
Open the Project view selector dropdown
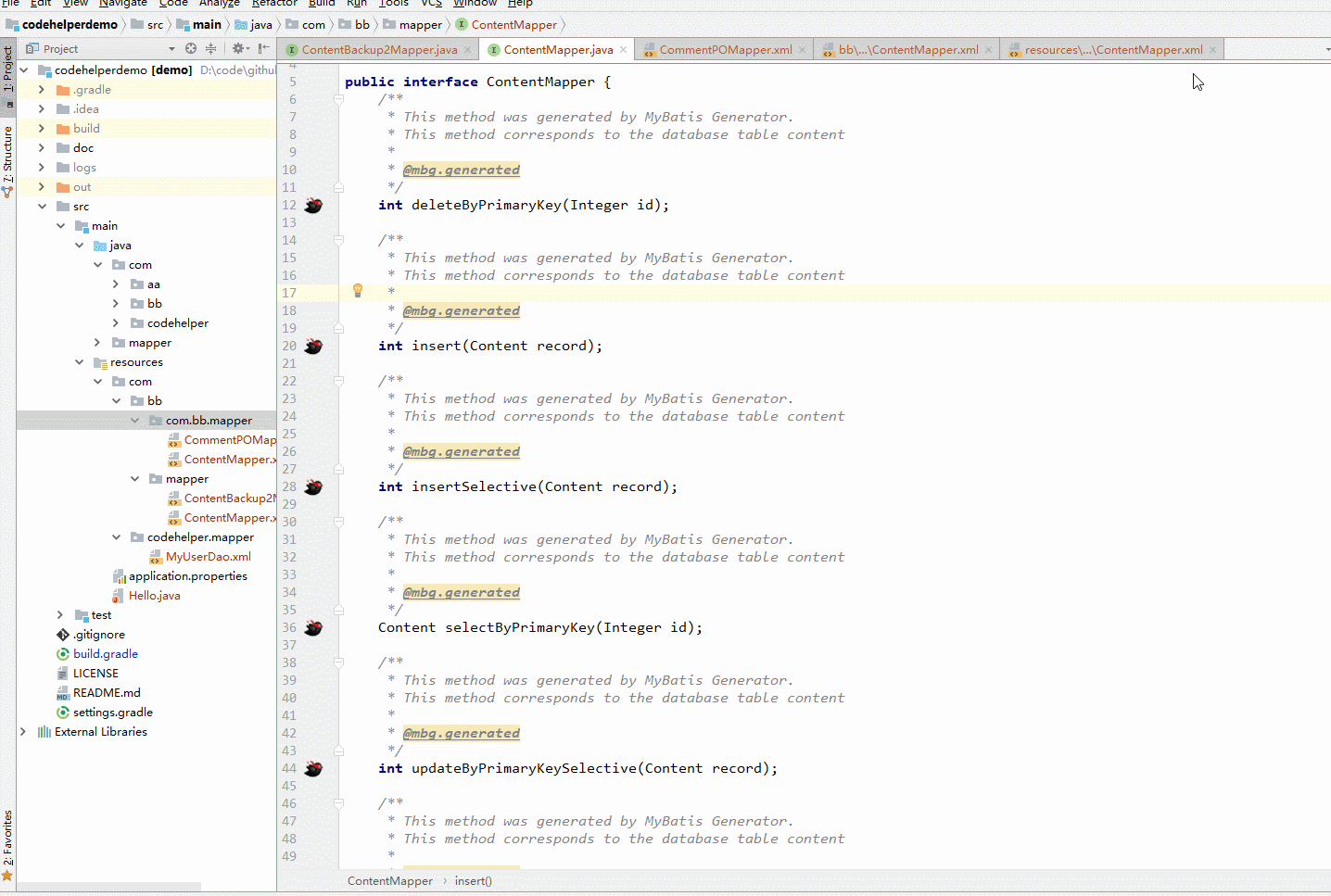pyautogui.click(x=171, y=49)
